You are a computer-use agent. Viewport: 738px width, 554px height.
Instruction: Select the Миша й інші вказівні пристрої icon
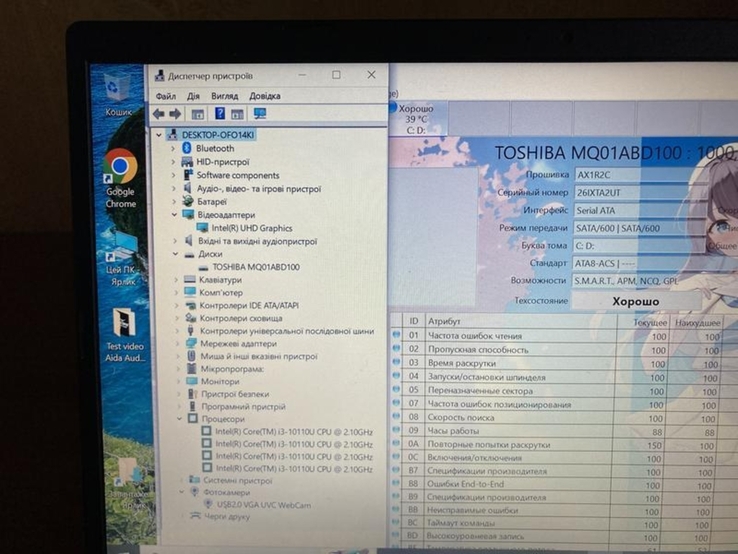click(191, 356)
